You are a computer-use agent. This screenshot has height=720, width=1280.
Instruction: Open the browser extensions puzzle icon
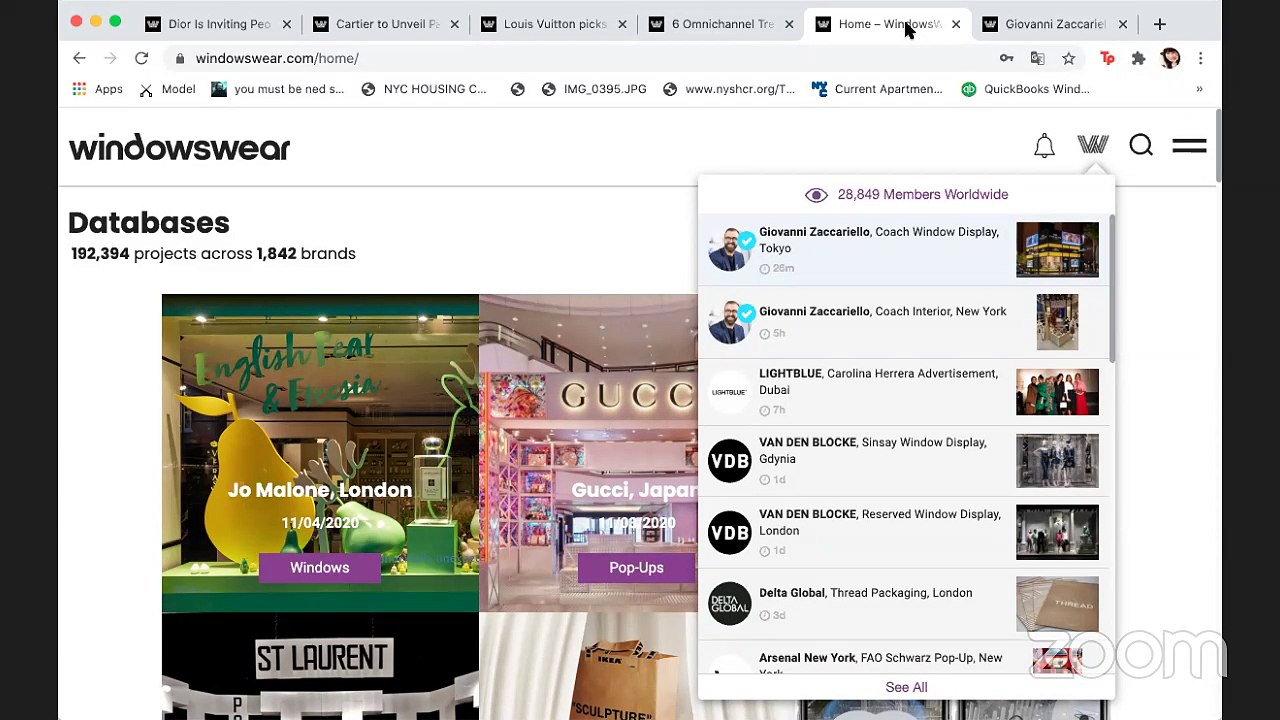[1138, 58]
